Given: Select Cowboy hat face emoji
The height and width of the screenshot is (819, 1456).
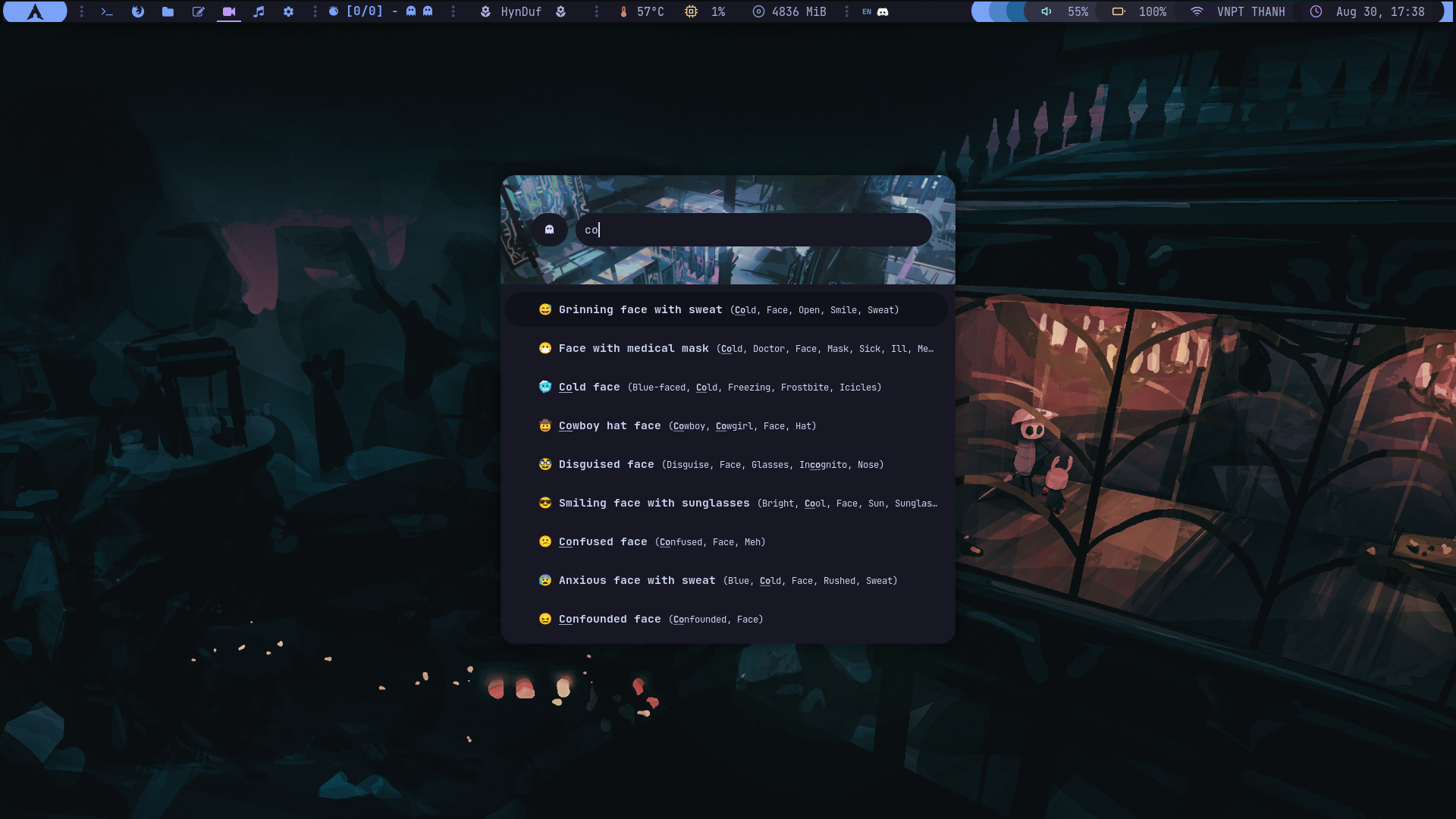Looking at the screenshot, I should (x=726, y=425).
